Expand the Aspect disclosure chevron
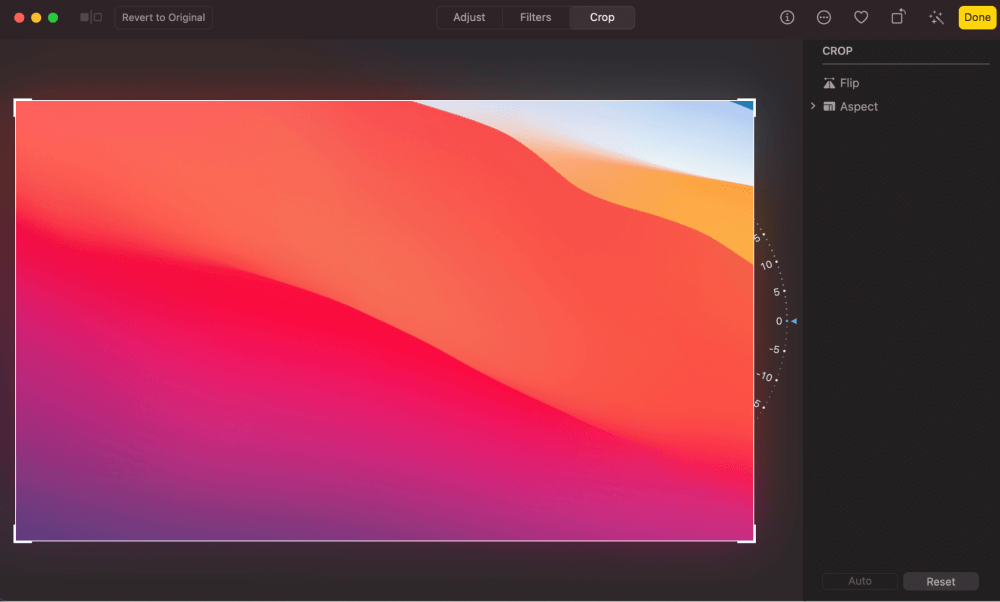Screen dimensions: 1000x602 813,106
